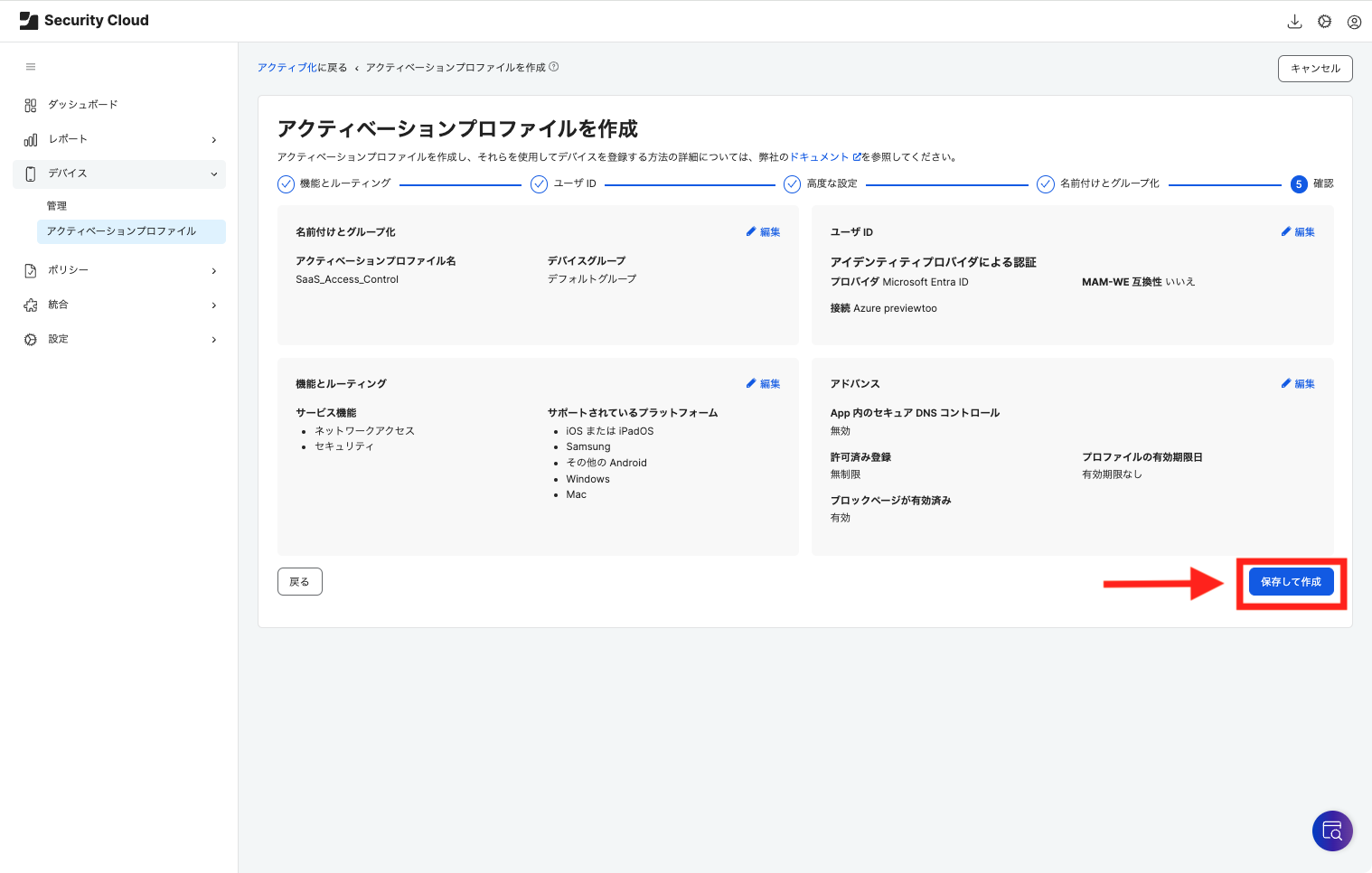Viewport: 1372px width, 873px height.
Task: Click the 無制限 value
Action: click(x=845, y=474)
